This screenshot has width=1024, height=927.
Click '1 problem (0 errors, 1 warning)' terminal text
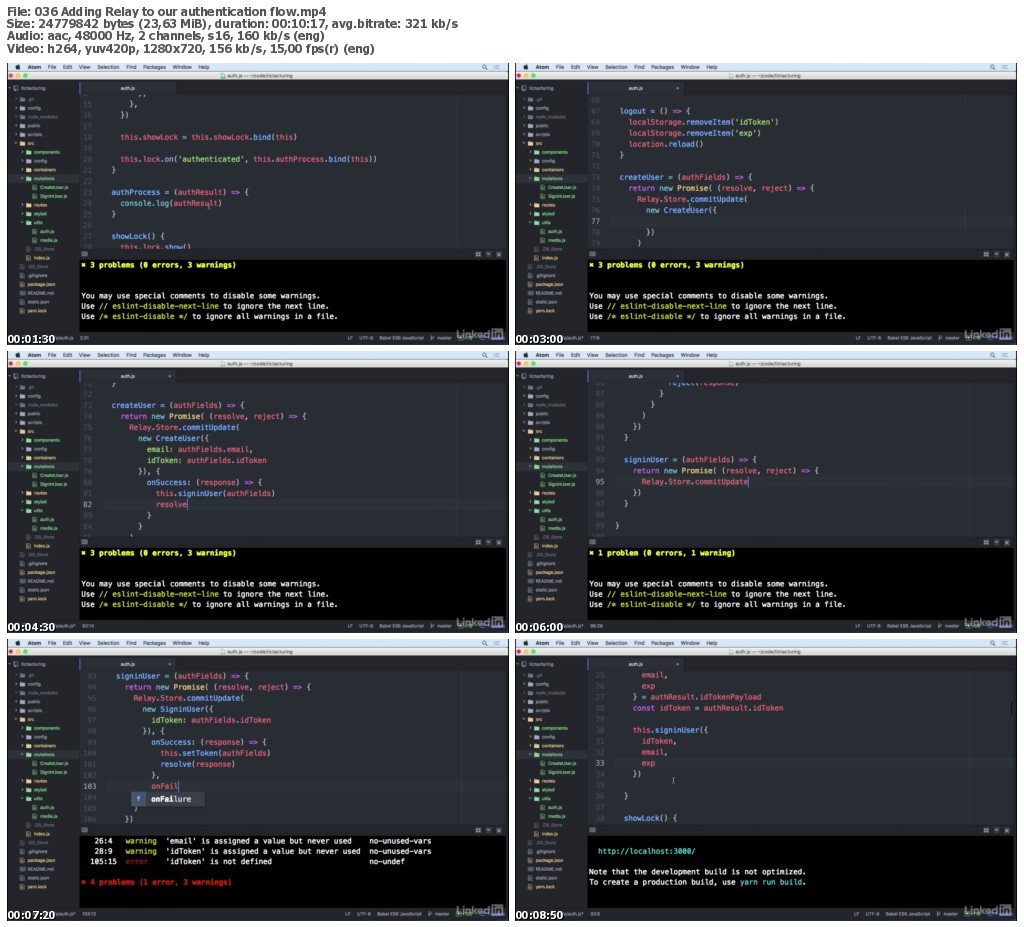pos(665,553)
